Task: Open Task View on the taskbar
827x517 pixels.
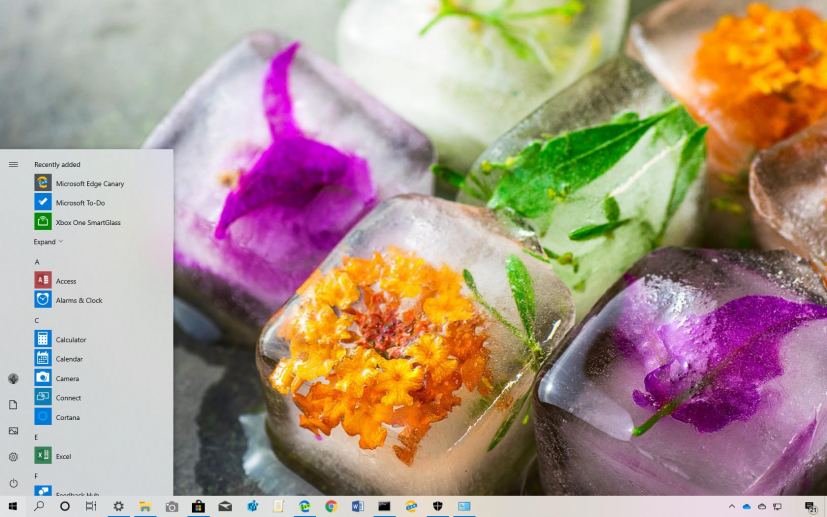Action: tap(91, 506)
